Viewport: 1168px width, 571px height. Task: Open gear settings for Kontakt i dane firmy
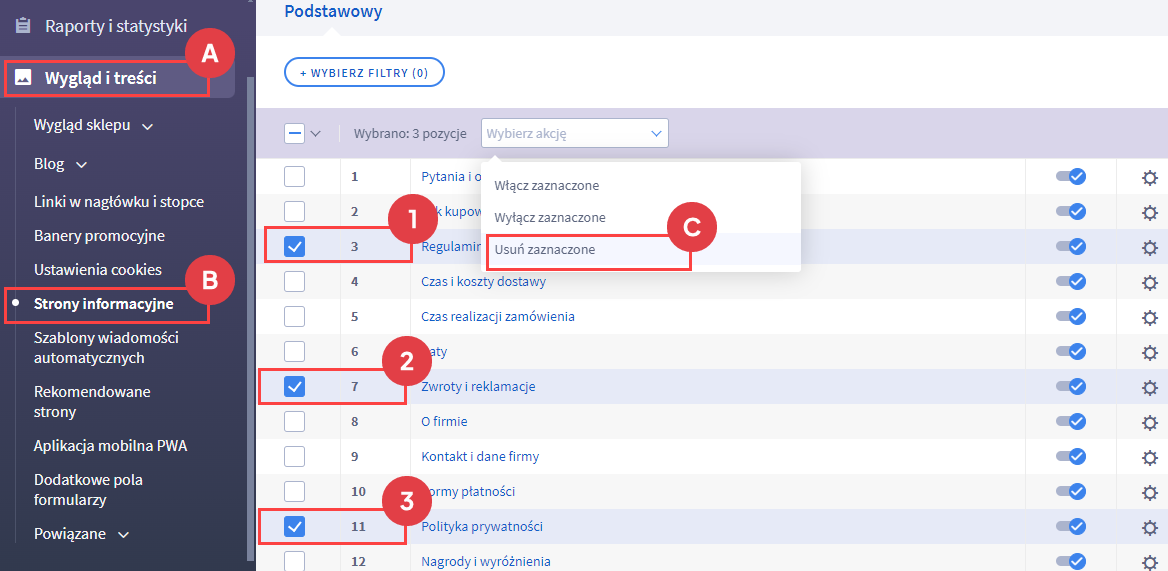pyautogui.click(x=1150, y=457)
